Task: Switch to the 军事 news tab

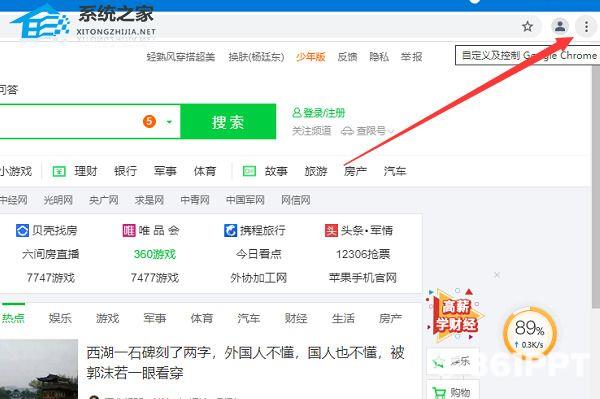Action: (155, 318)
